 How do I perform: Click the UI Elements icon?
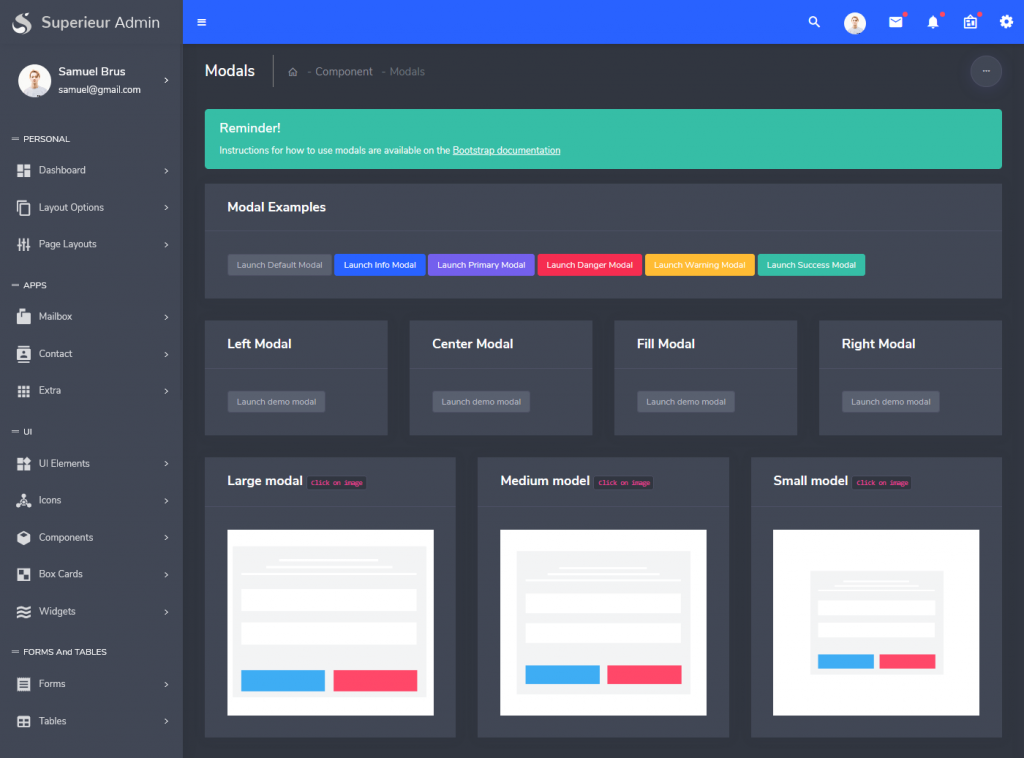click(x=24, y=464)
